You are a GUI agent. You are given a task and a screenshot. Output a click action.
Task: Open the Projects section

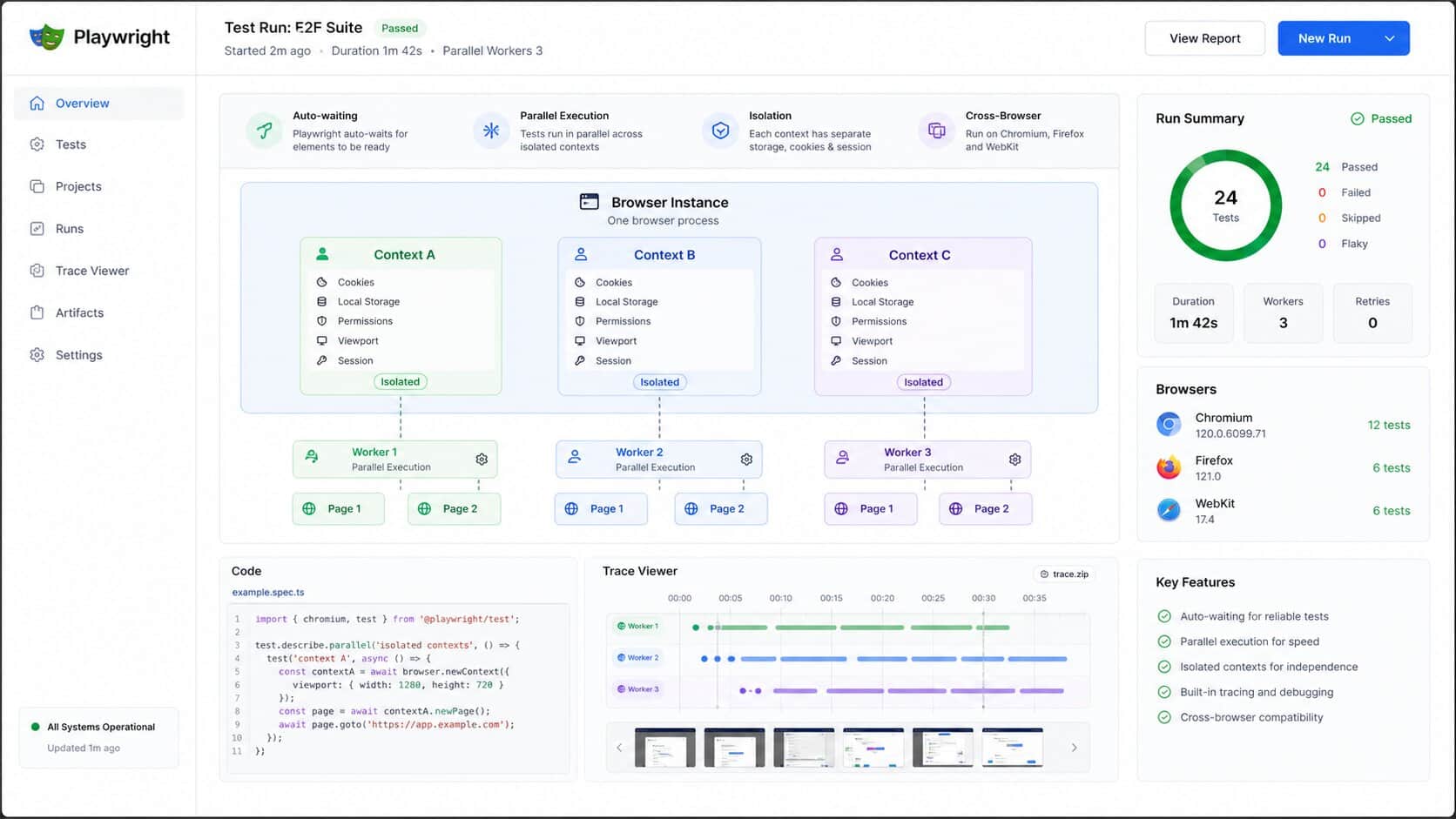[98, 186]
